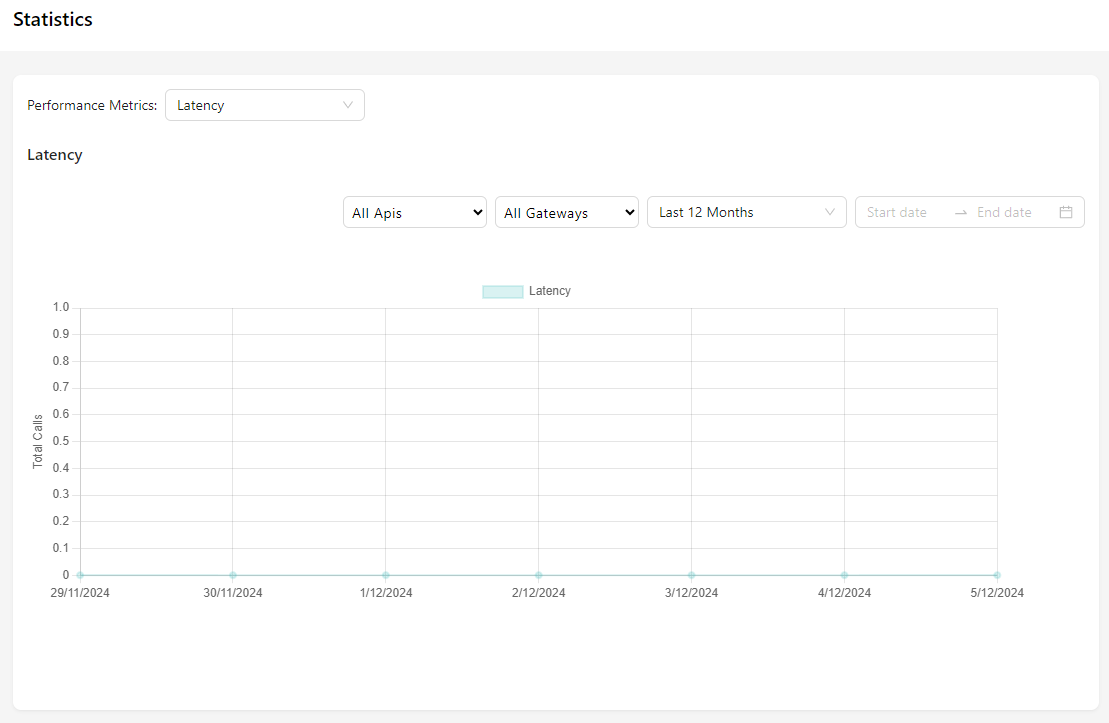Select the data point for 30/11/2024
Image resolution: width=1109 pixels, height=723 pixels.
(233, 575)
